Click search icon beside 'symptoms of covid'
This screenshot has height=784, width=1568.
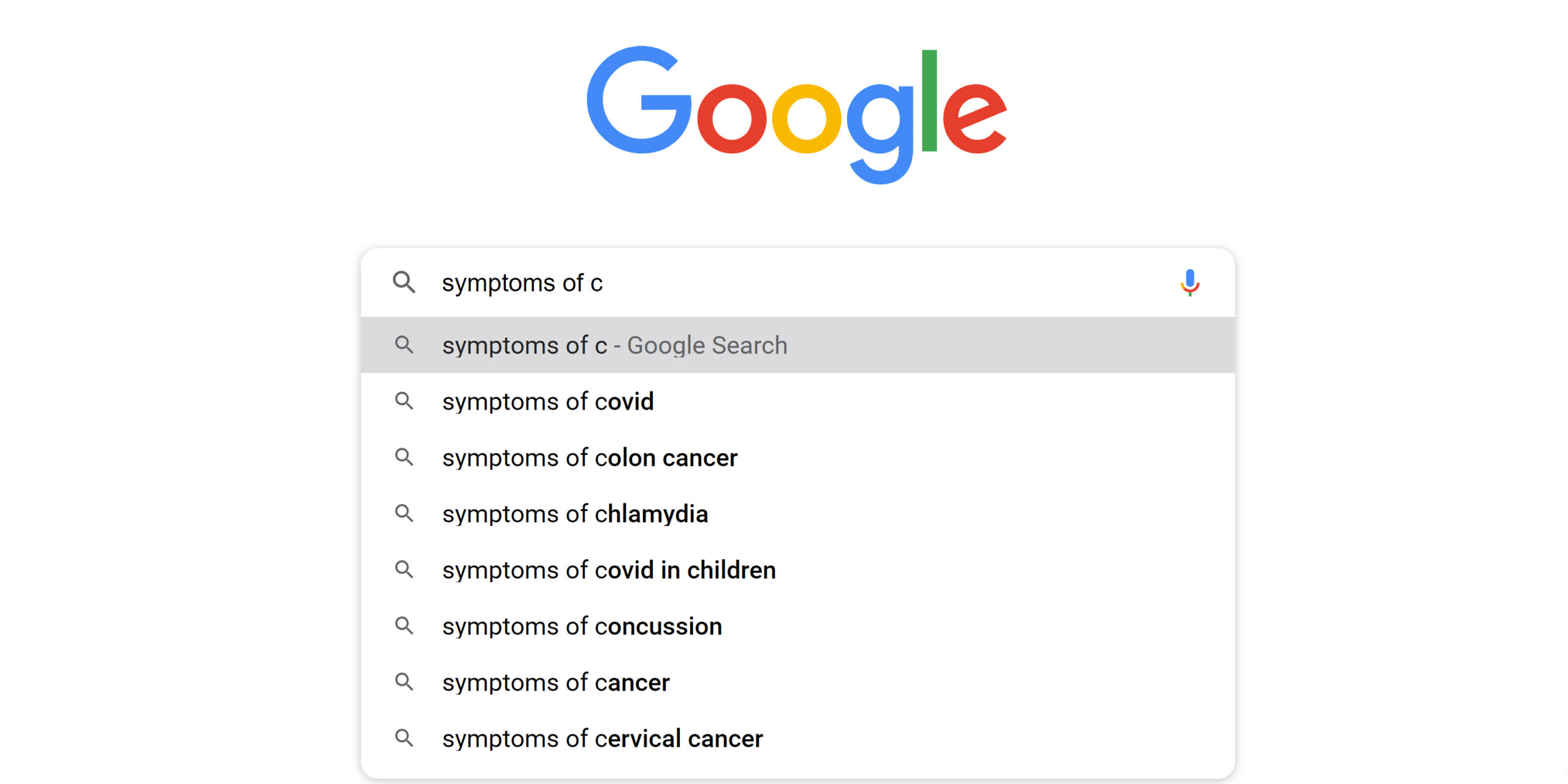coord(404,401)
